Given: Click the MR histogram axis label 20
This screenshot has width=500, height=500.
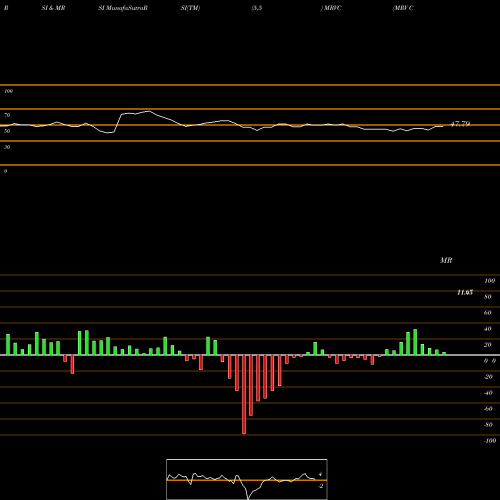Looking at the screenshot, I should [487, 345].
